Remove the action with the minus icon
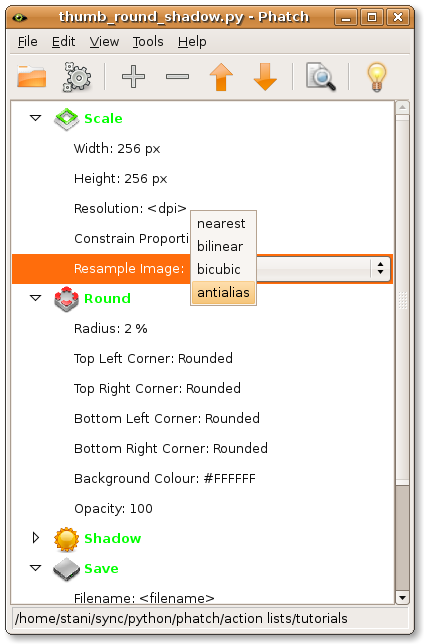 177,76
